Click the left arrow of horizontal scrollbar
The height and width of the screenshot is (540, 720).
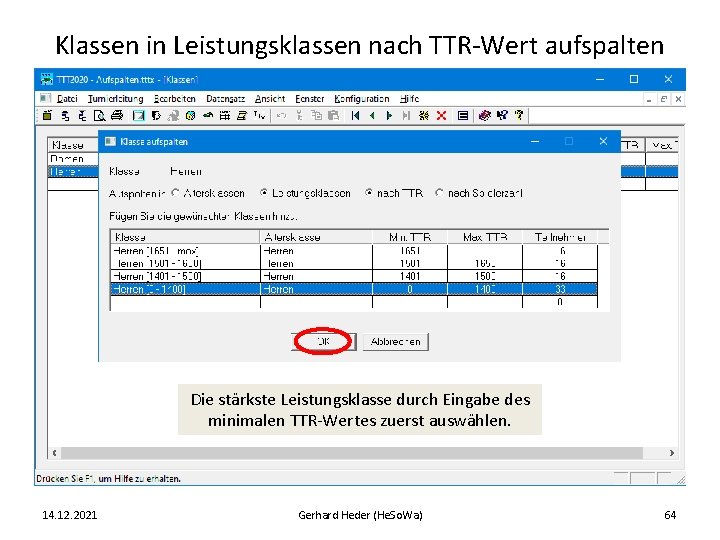pyautogui.click(x=54, y=453)
